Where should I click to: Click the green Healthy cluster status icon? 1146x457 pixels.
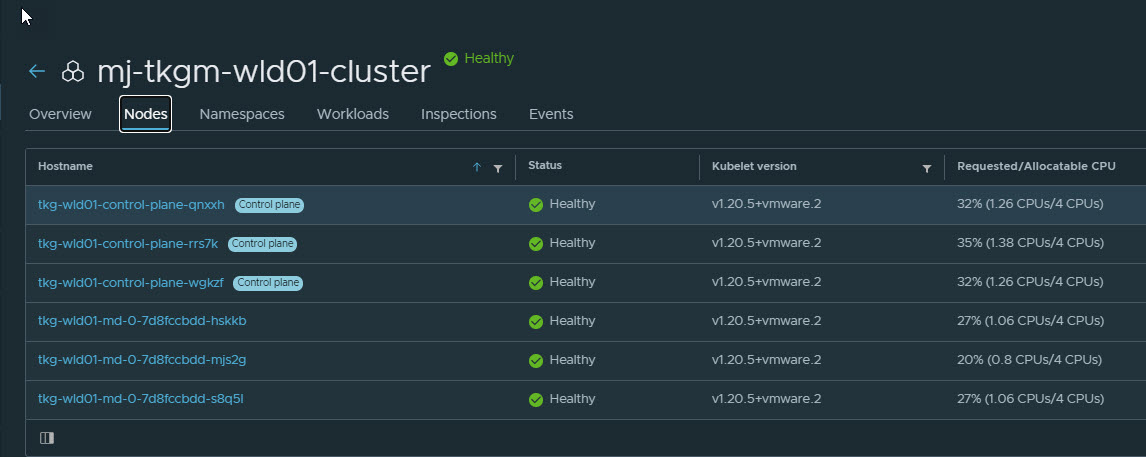coord(451,59)
